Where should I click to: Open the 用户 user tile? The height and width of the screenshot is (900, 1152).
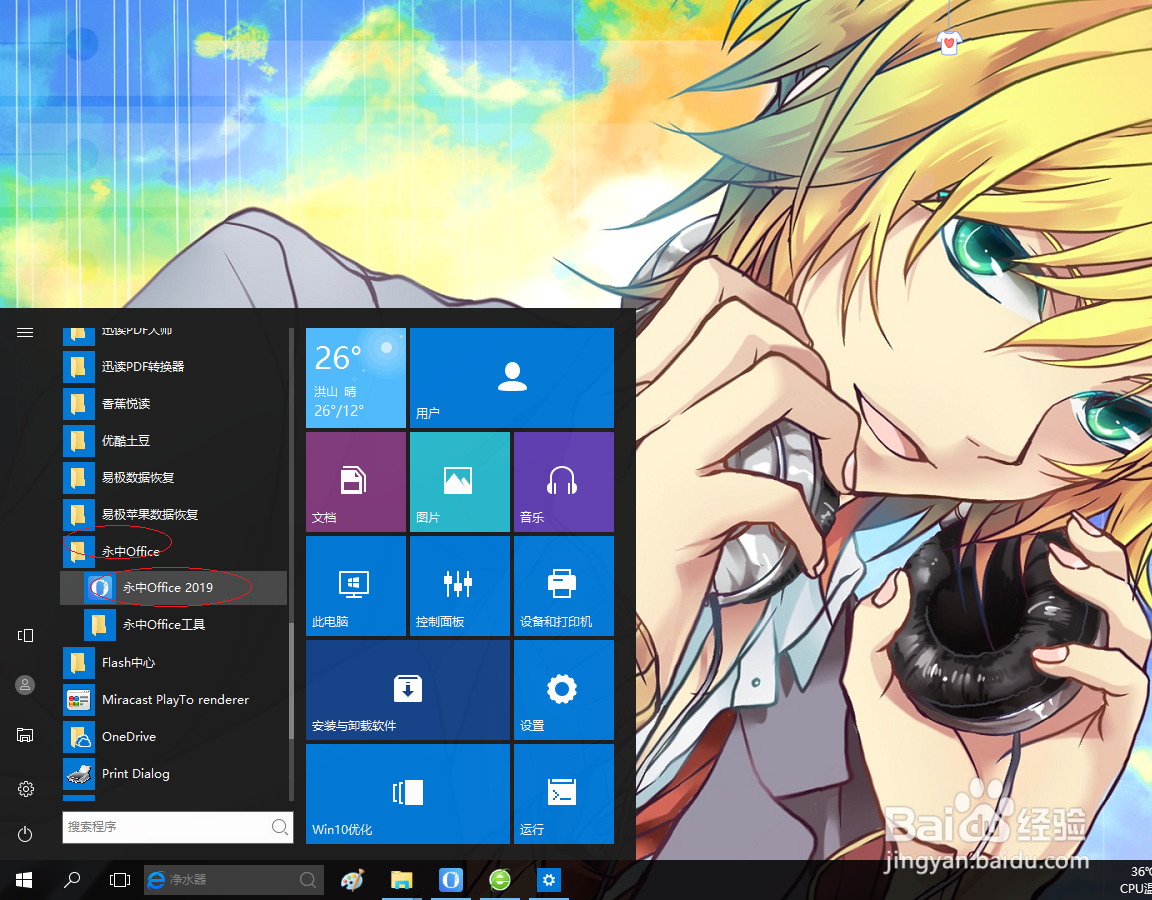(x=511, y=378)
